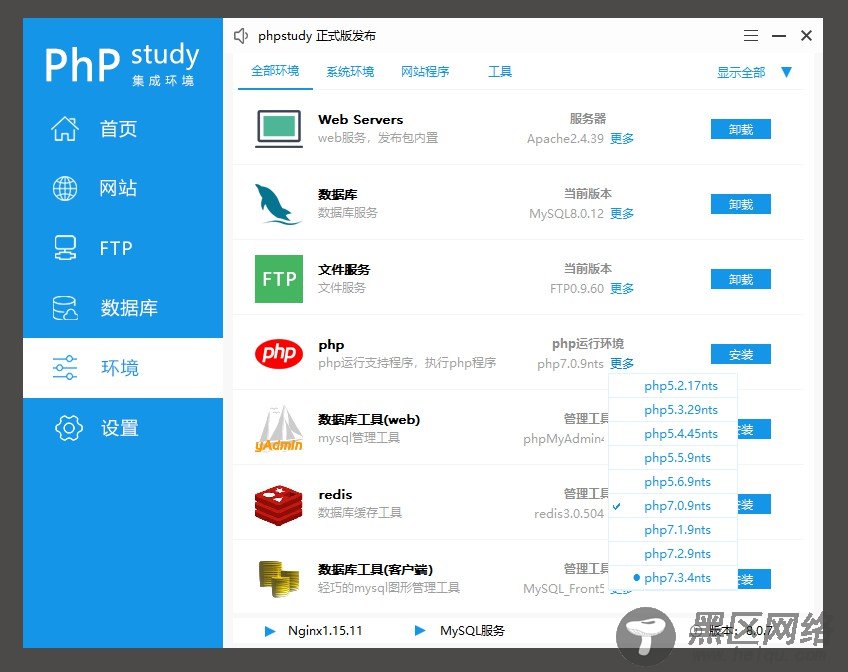Select php5.5.9nts from version list
The height and width of the screenshot is (672, 848).
tap(673, 458)
